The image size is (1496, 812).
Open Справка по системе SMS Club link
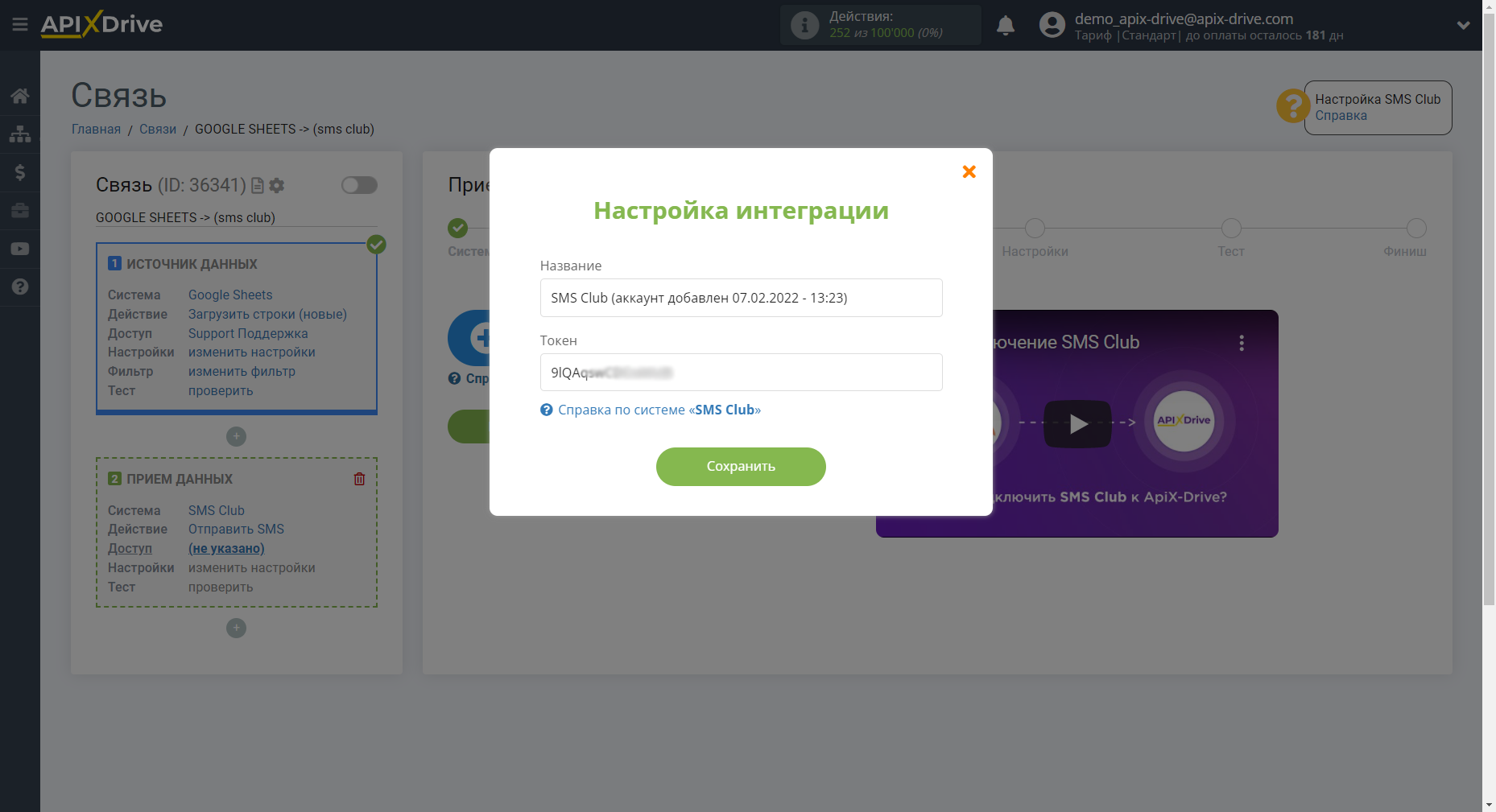[651, 410]
